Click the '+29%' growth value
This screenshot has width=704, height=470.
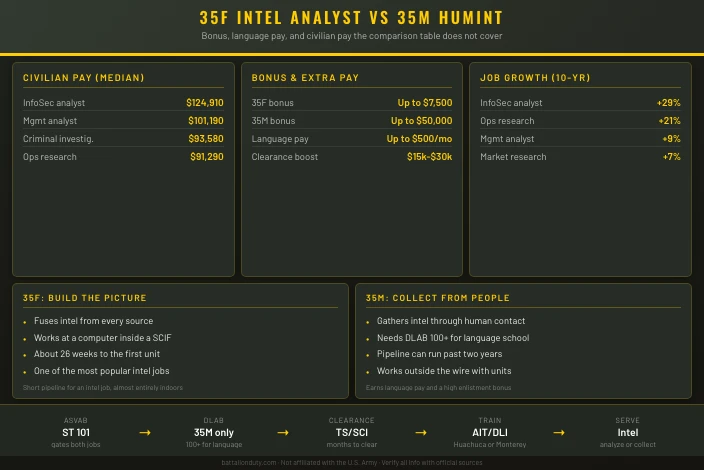click(669, 103)
